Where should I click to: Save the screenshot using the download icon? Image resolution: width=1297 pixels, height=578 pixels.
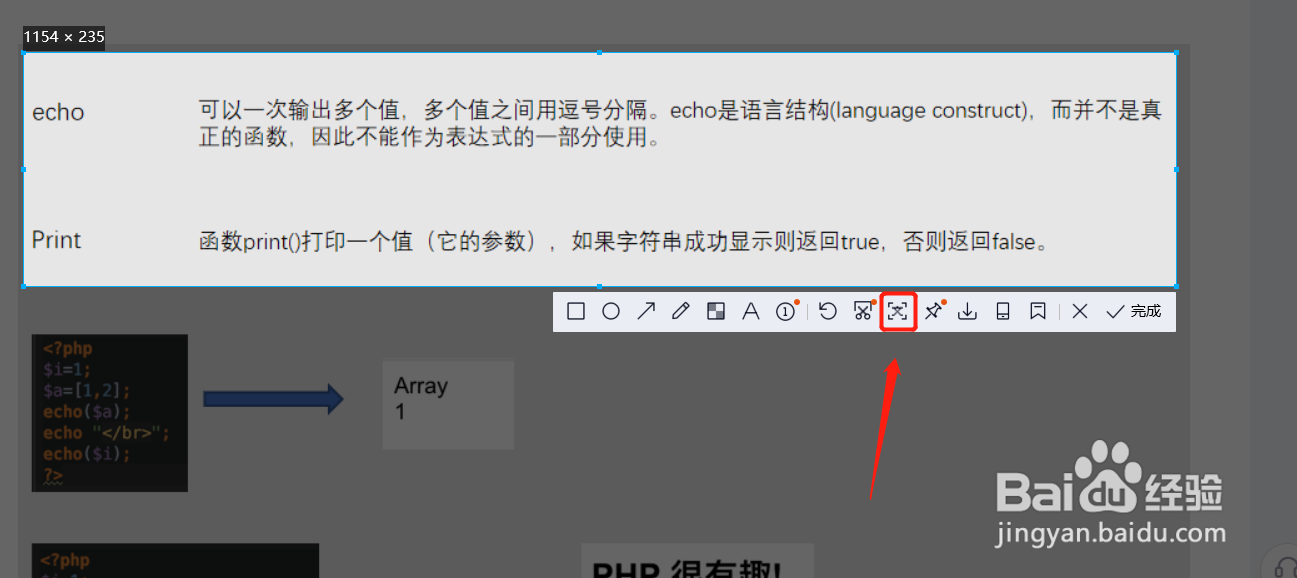[967, 311]
